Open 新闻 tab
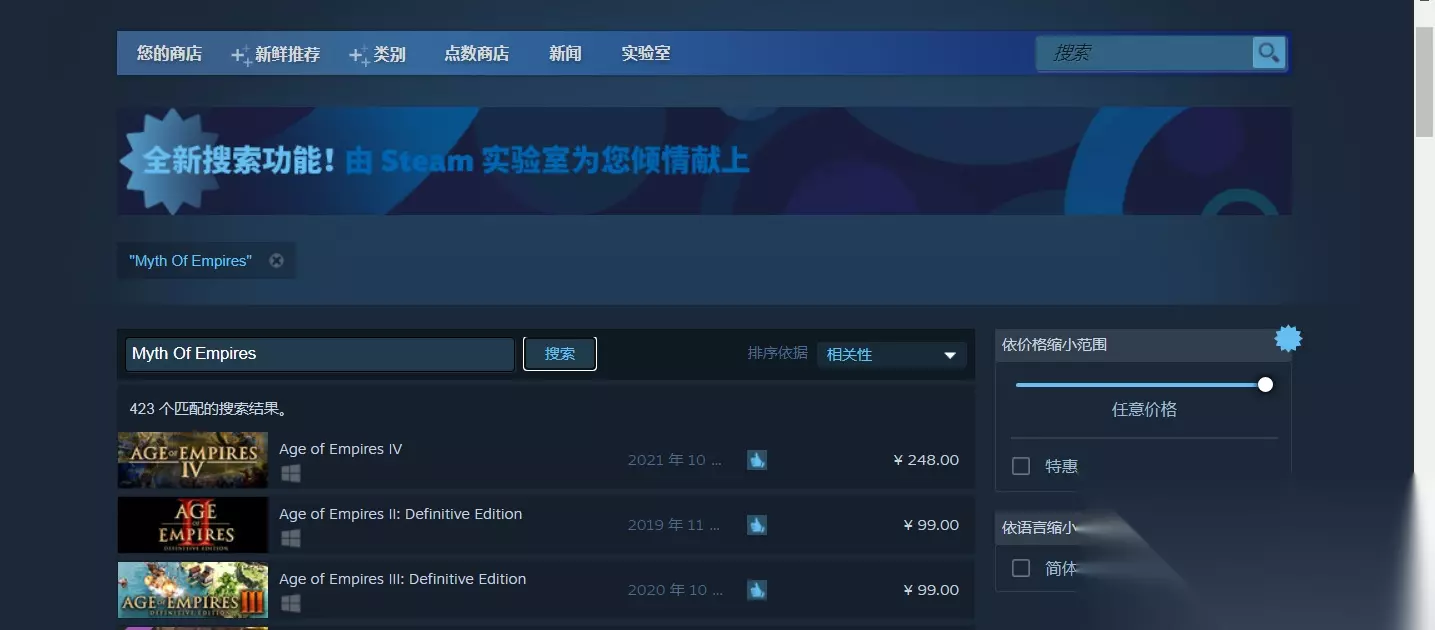Viewport: 1435px width, 630px height. tap(565, 54)
